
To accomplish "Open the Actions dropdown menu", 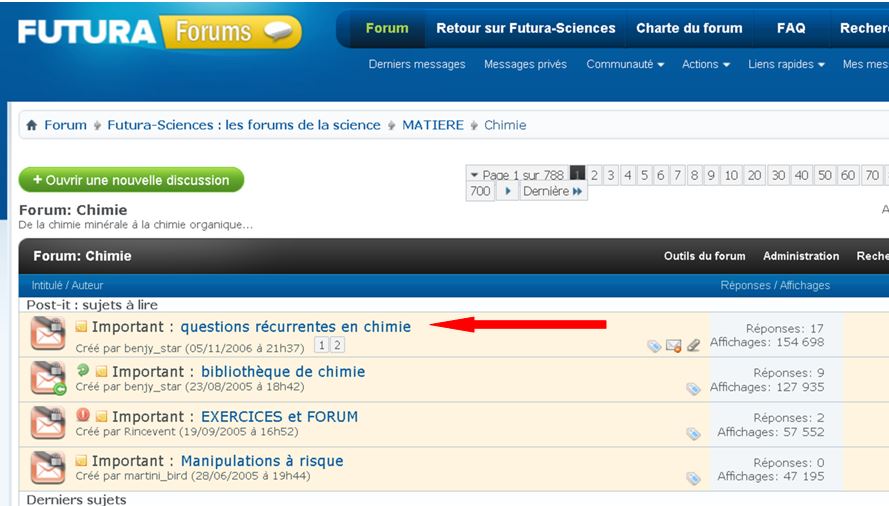I will [x=706, y=64].
